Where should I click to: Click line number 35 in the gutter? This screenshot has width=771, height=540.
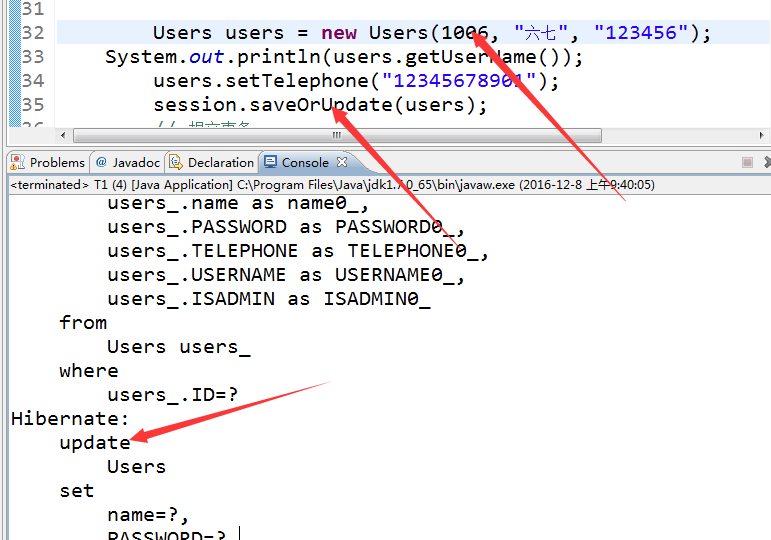(33, 105)
